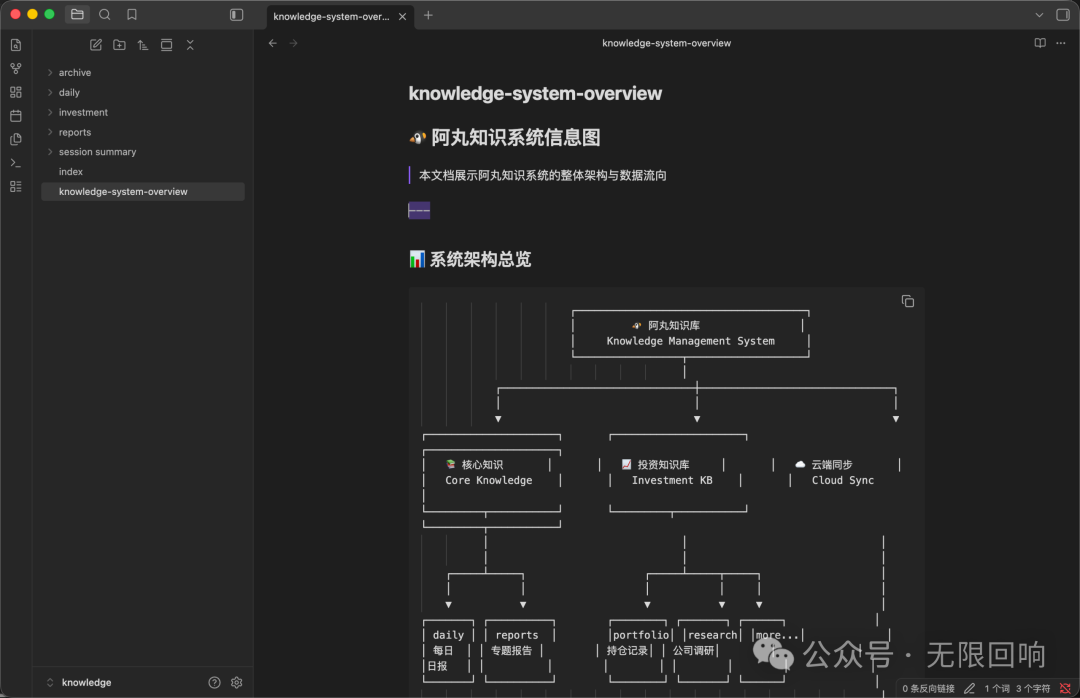Toggle the left sidebar visibility
The image size is (1080, 698).
(x=237, y=15)
